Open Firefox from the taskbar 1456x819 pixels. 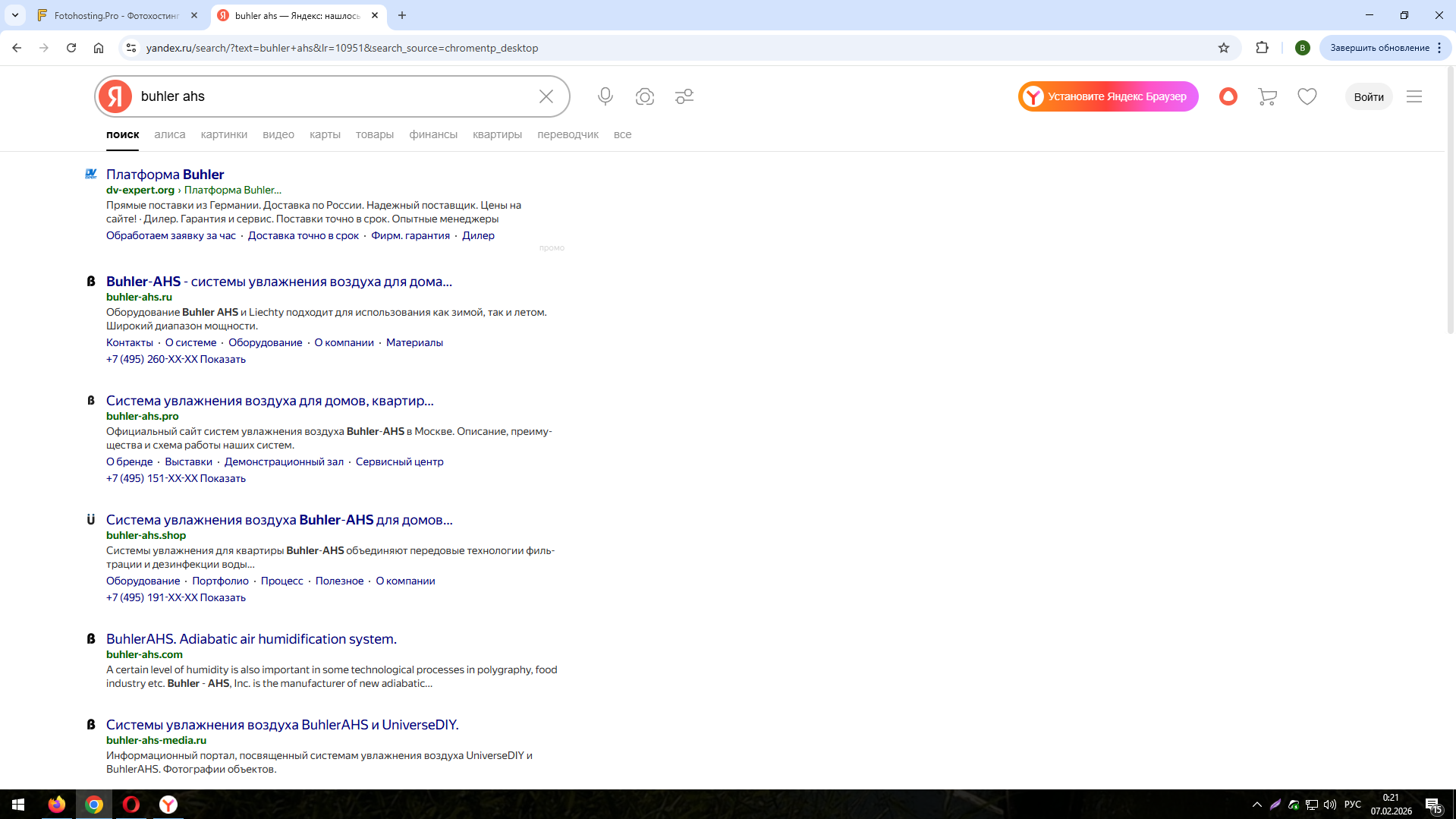(x=57, y=805)
